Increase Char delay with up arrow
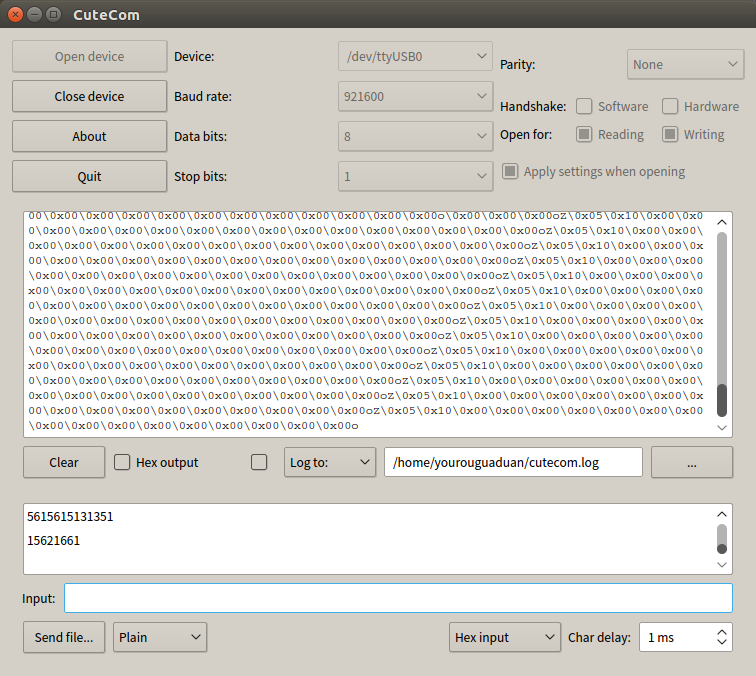Image resolution: width=756 pixels, height=676 pixels. [722, 632]
